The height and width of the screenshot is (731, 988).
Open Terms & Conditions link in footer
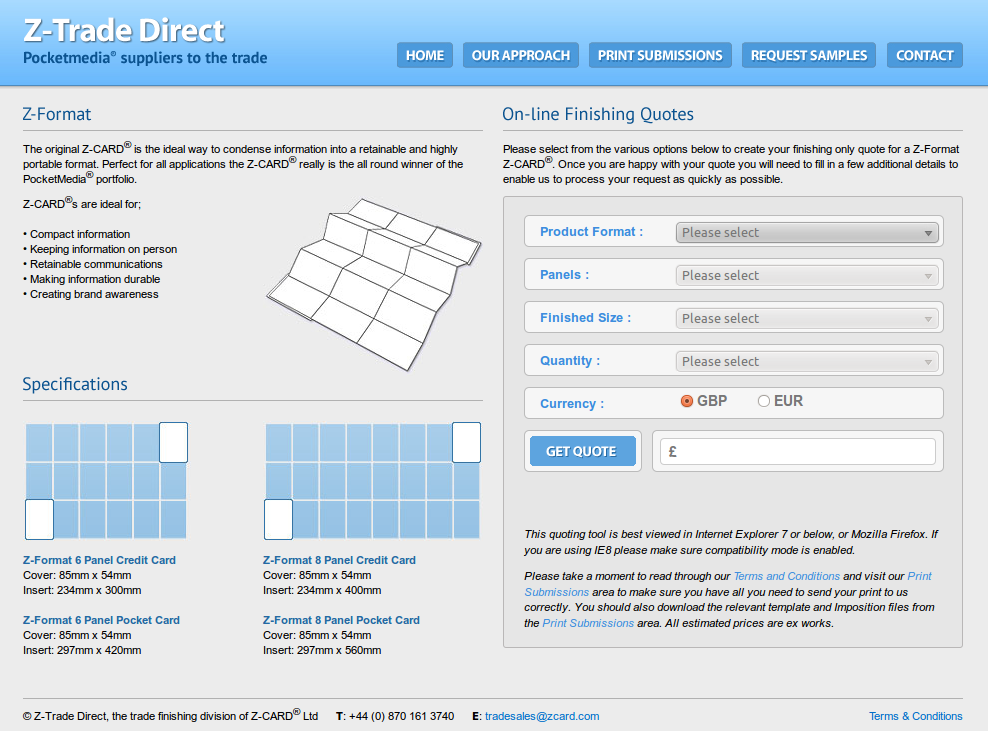(915, 716)
